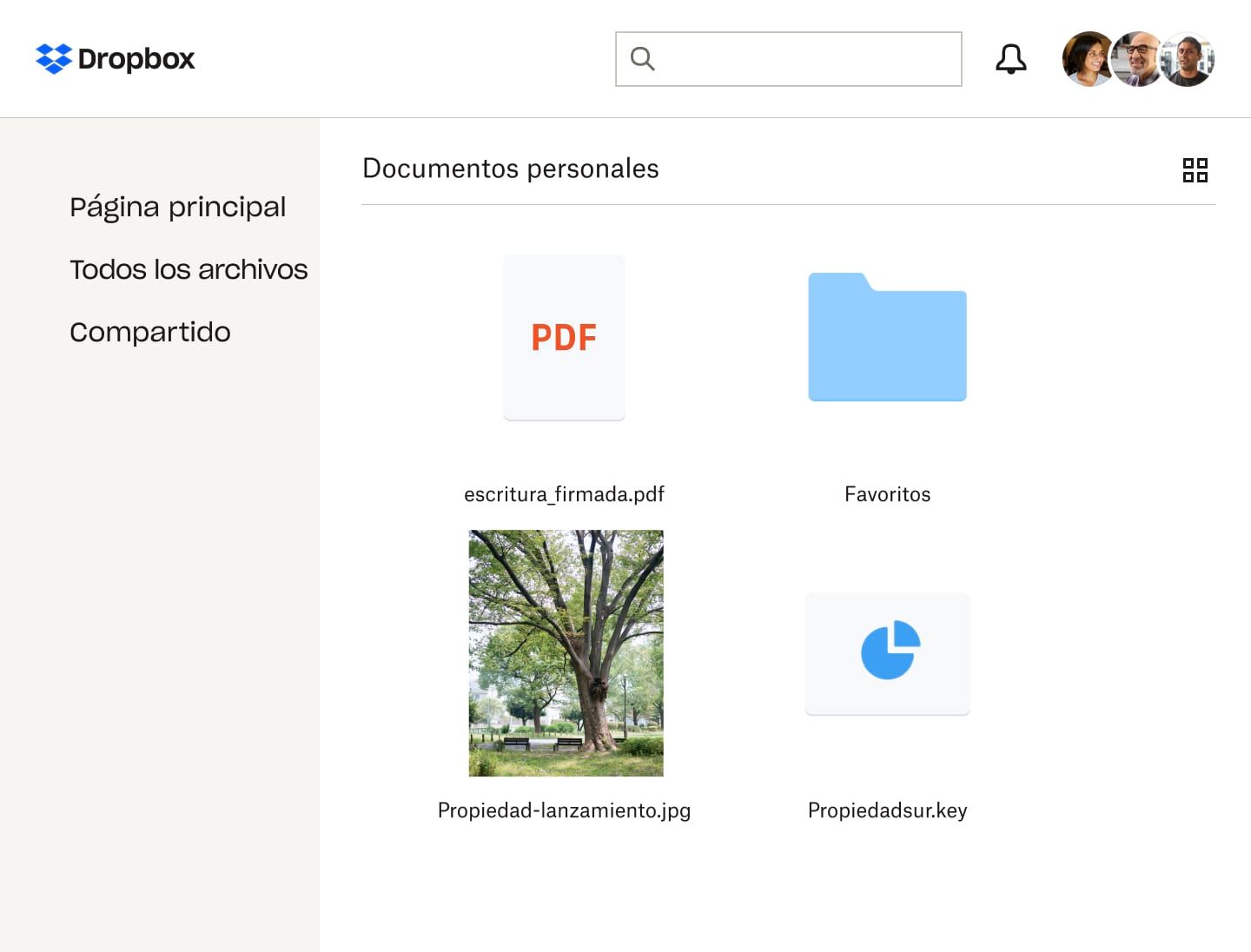Click the rightmost account avatar
The width and height of the screenshot is (1251, 952).
point(1188,58)
